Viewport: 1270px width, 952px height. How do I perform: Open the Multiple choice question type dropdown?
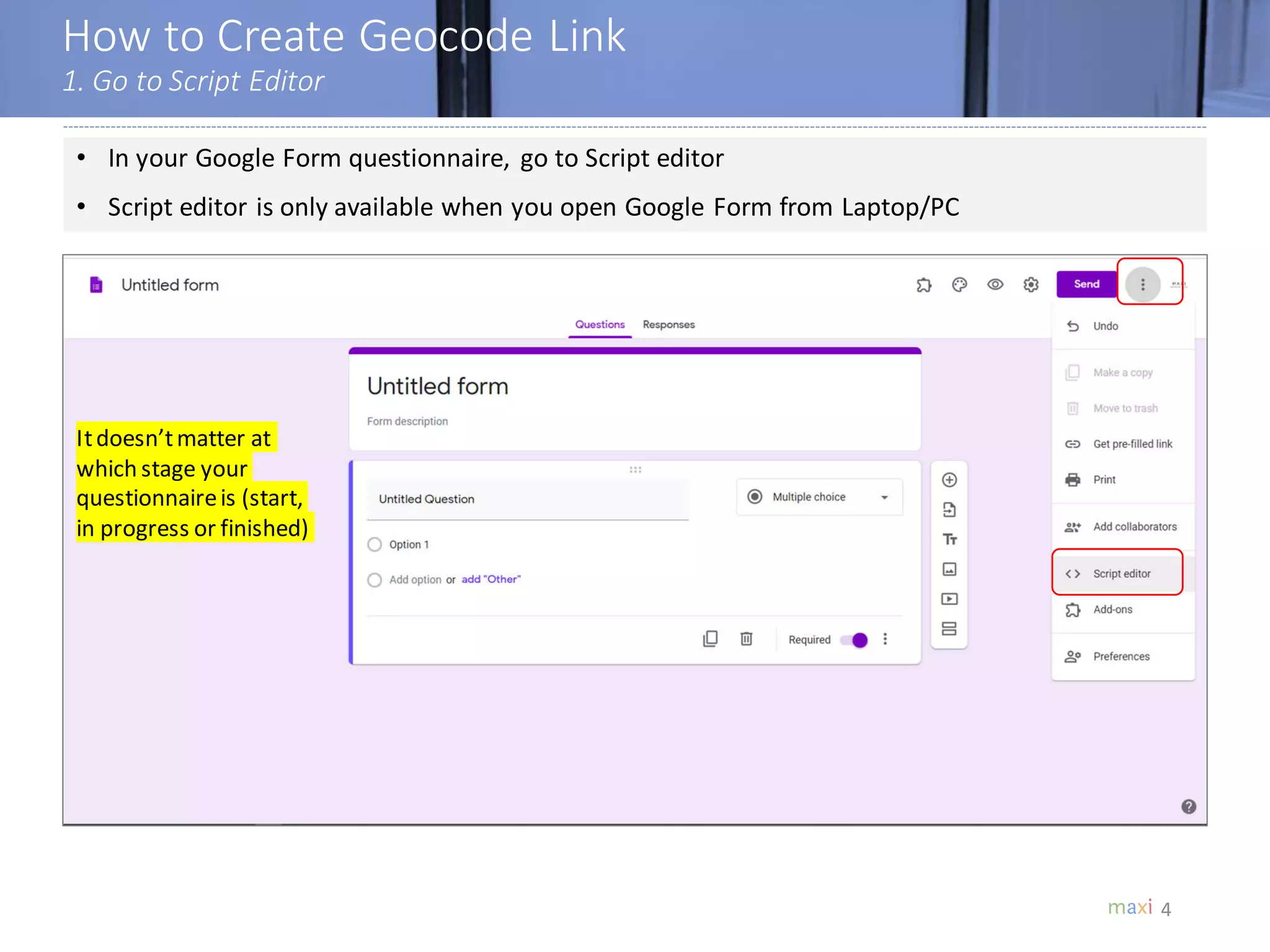[819, 496]
